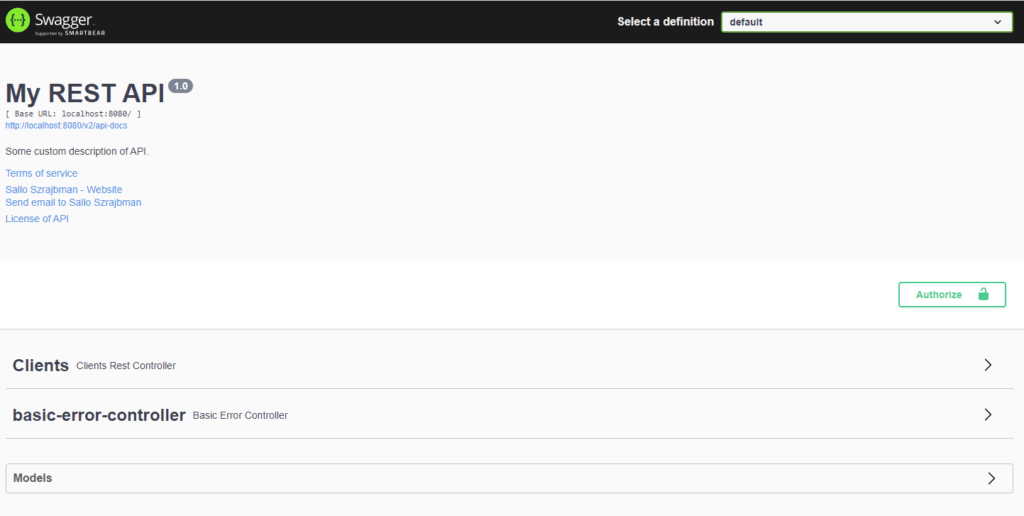Click the My REST API title
Screen dimensions: 1024x516
click(x=85, y=93)
